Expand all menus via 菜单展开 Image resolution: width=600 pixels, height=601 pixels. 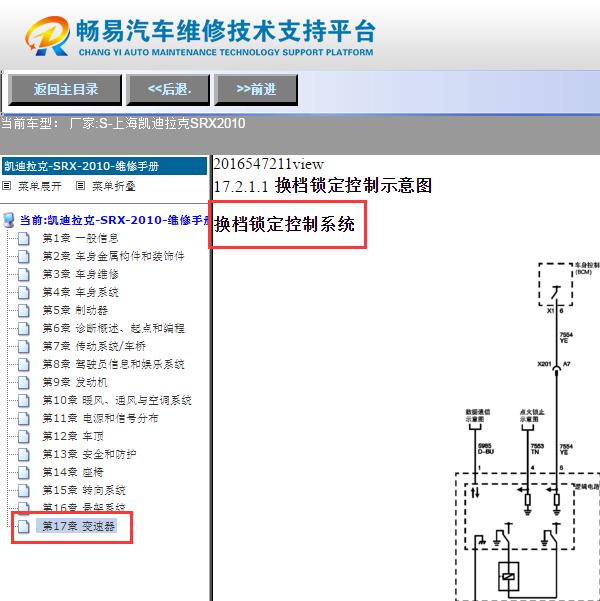point(39,186)
